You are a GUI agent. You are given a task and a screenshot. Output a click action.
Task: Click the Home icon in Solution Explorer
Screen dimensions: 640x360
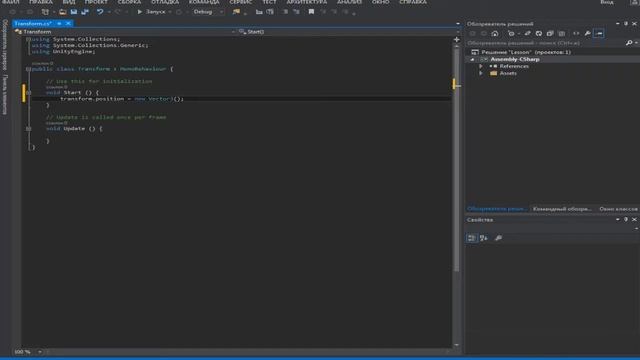pos(495,33)
